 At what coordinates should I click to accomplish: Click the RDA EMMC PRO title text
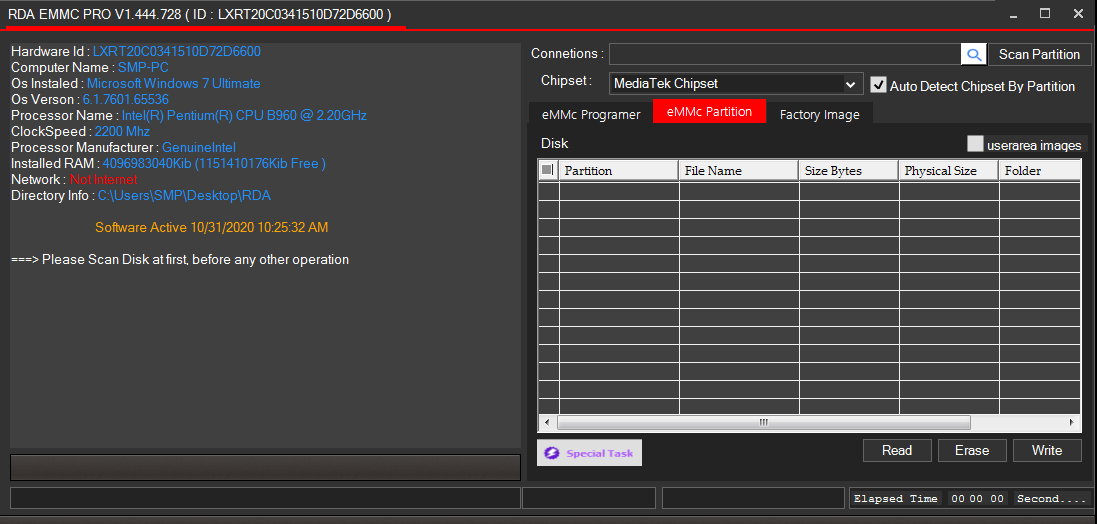pos(199,13)
